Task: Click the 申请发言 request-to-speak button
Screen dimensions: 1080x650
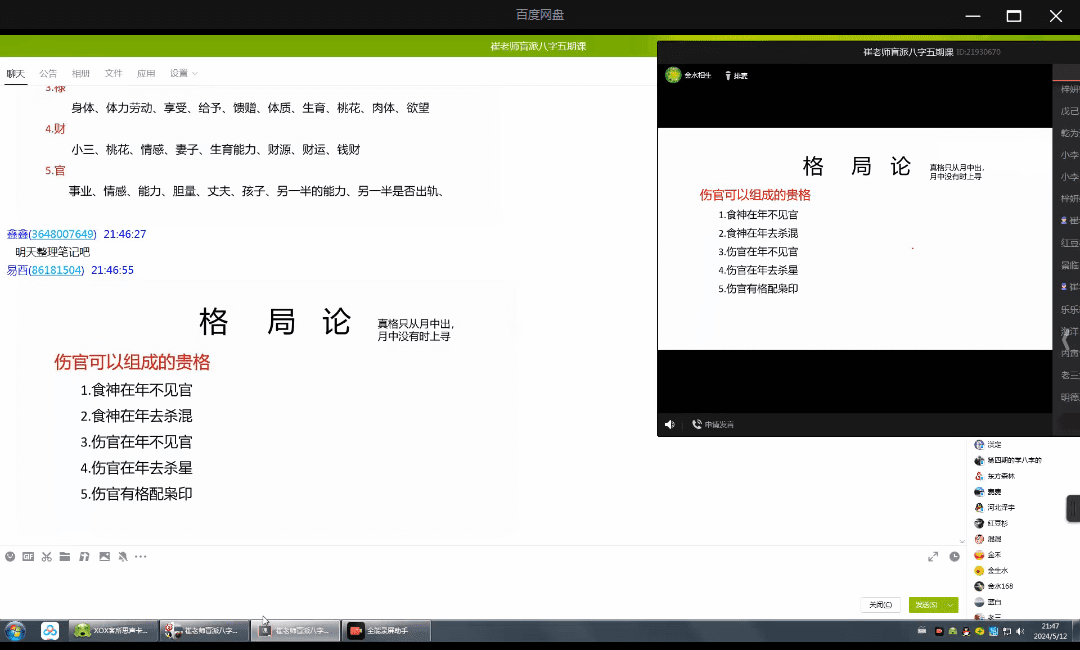Action: tap(713, 425)
